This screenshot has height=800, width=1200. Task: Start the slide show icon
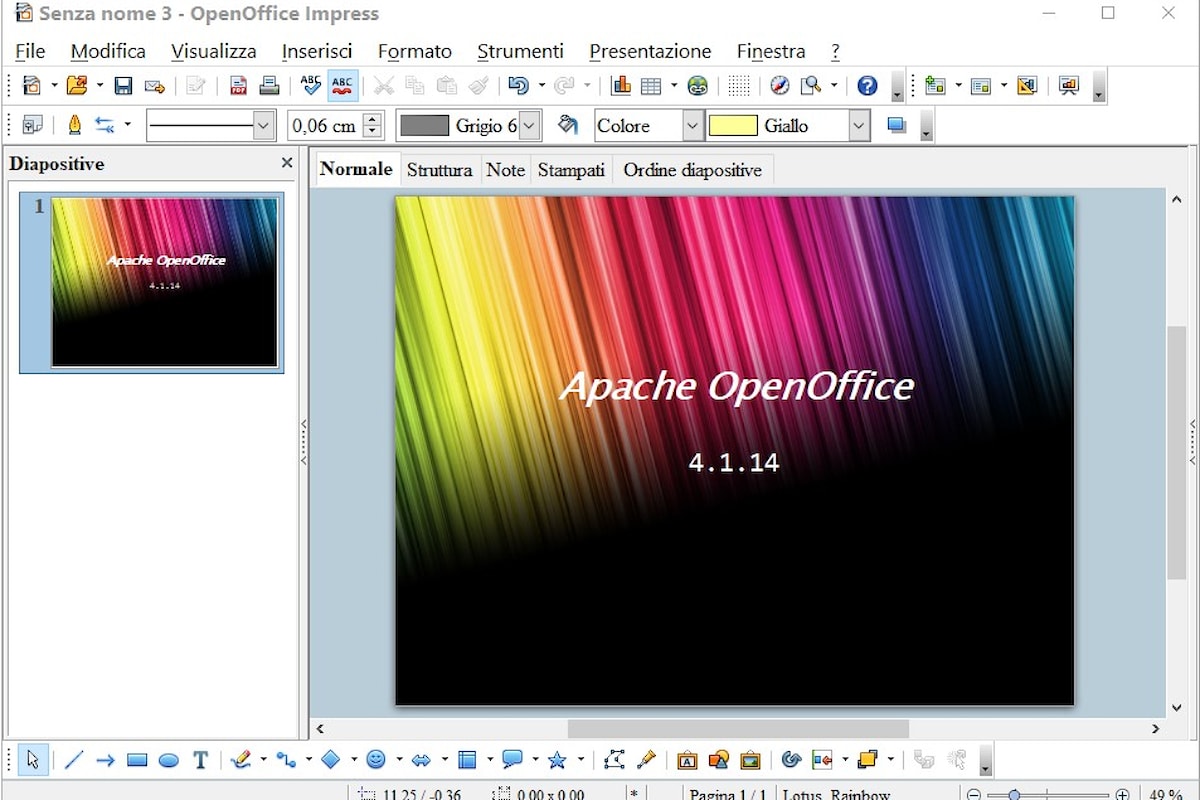tap(1069, 86)
